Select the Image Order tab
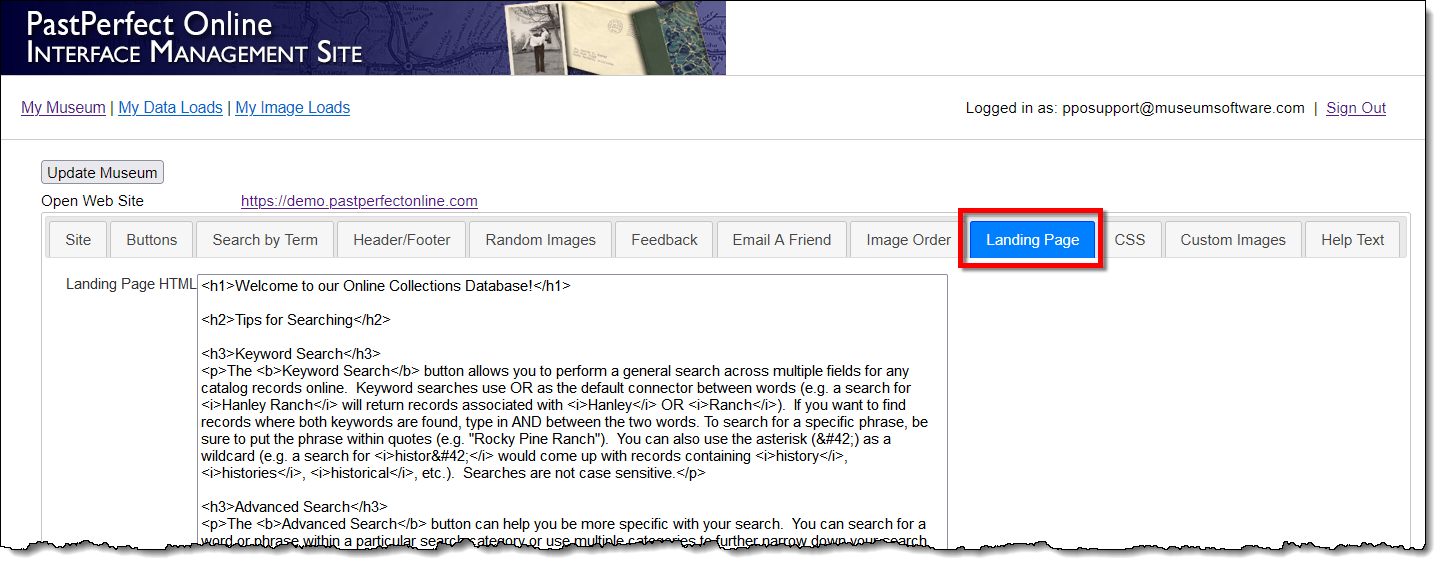1441x565 pixels. (x=908, y=240)
